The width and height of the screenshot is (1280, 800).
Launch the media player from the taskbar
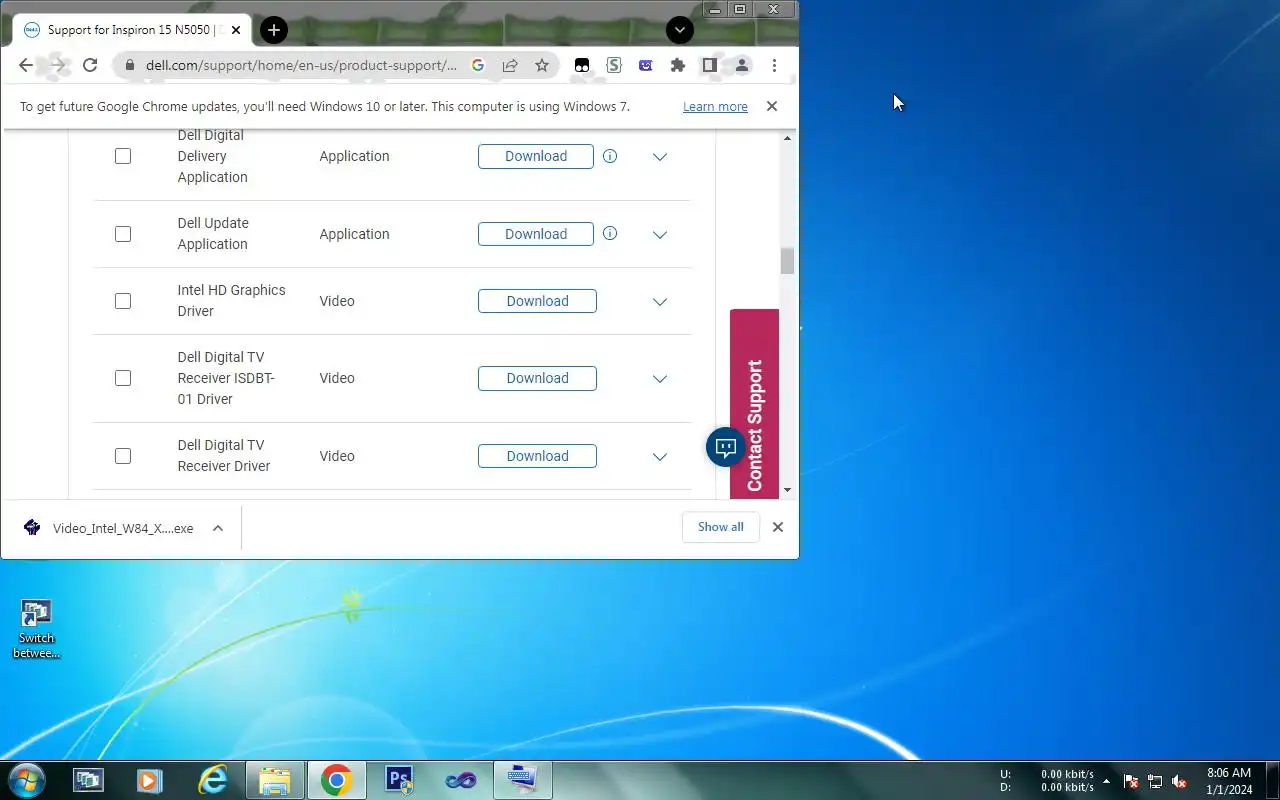[x=150, y=780]
